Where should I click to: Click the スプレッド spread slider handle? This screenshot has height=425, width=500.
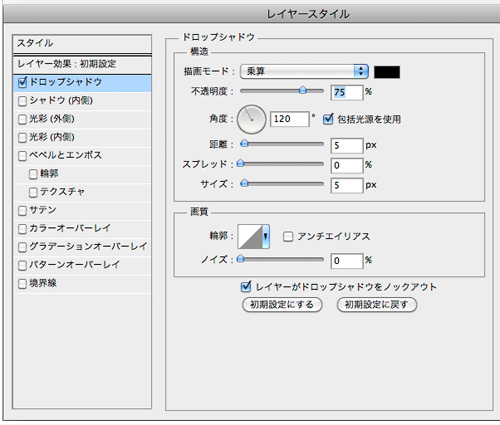(241, 163)
